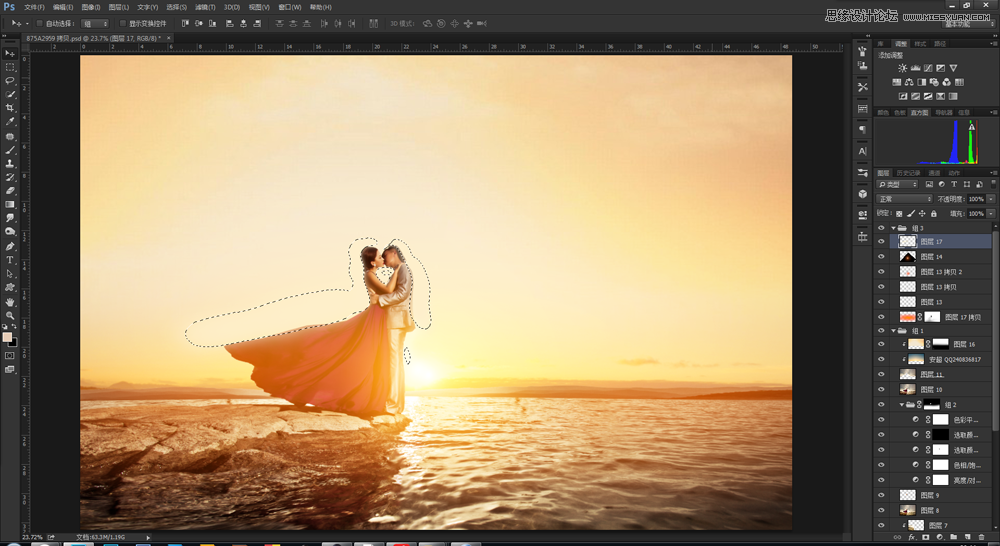This screenshot has height=546, width=1000.
Task: Open Character panel icon in collapsed dock
Action: coord(862,151)
